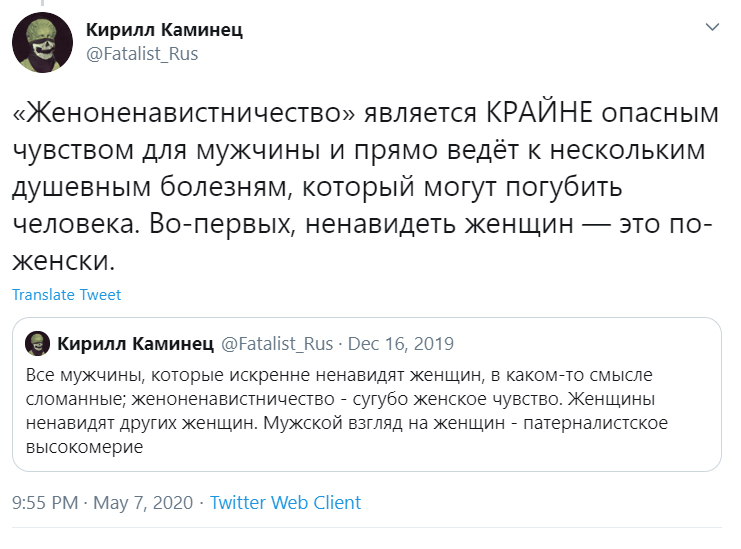
Task: Click the main tweet author's profile avatar
Action: pos(40,41)
